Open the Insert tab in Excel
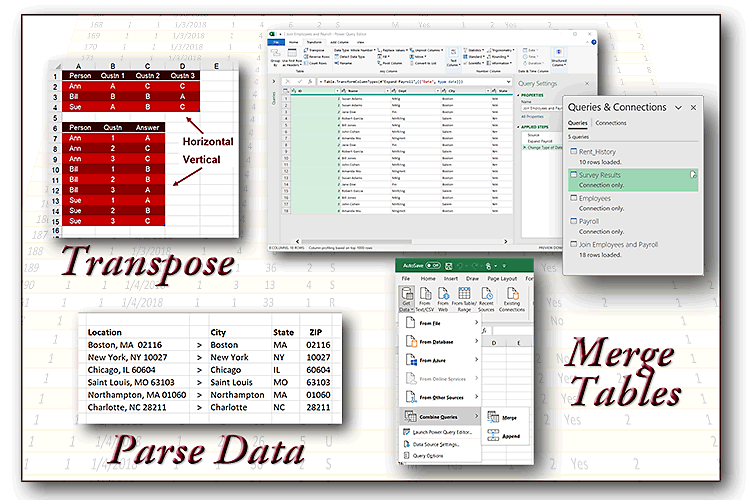Viewport: 750px width, 500px height. [451, 278]
